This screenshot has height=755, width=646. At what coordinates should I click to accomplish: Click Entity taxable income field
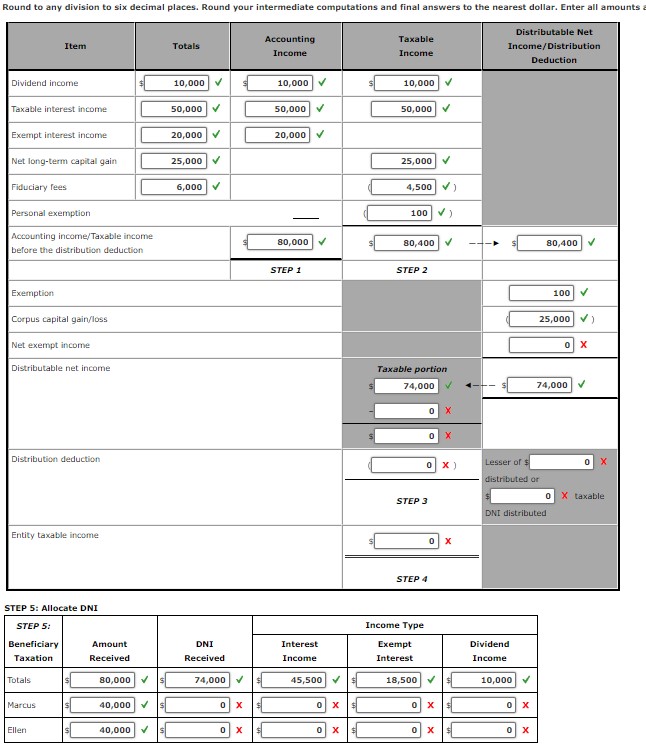[x=406, y=541]
